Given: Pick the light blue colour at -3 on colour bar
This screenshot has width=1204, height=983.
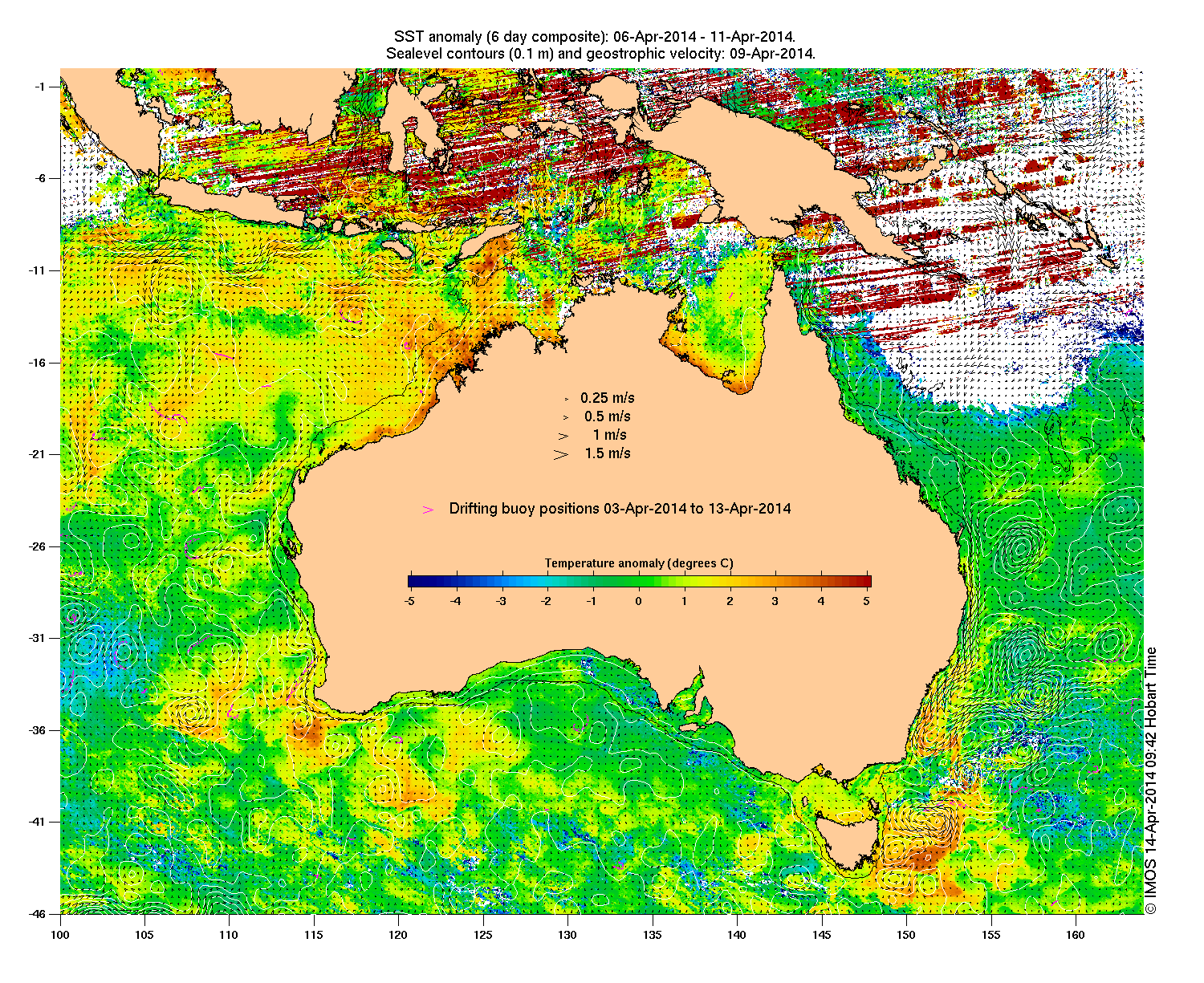Looking at the screenshot, I should (x=503, y=582).
